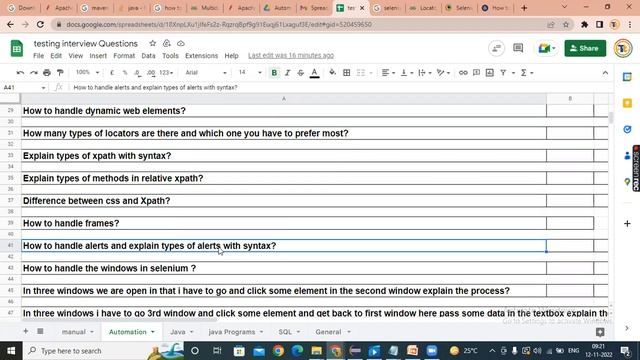Open the Format menu

click(x=124, y=56)
